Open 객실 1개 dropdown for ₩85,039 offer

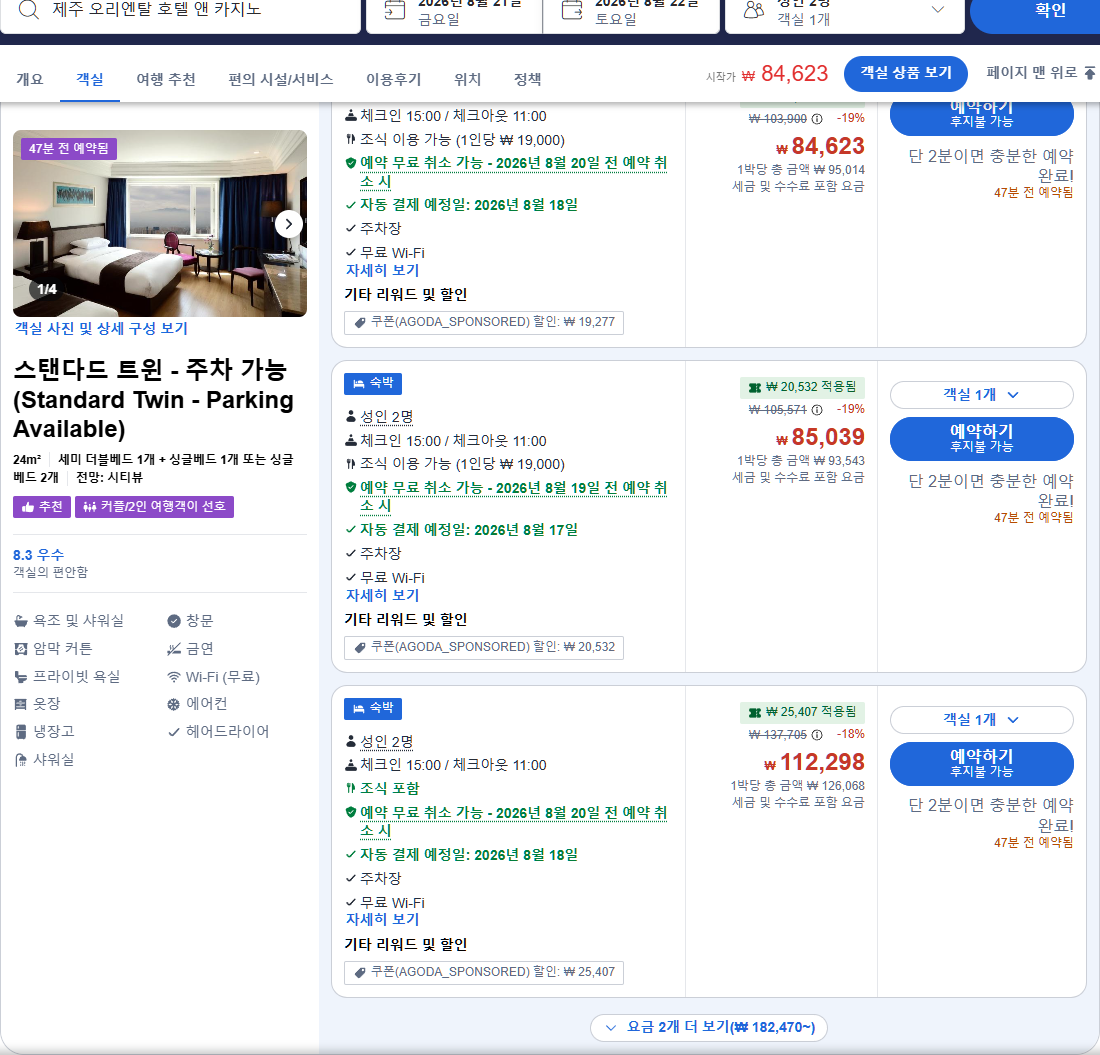point(981,395)
